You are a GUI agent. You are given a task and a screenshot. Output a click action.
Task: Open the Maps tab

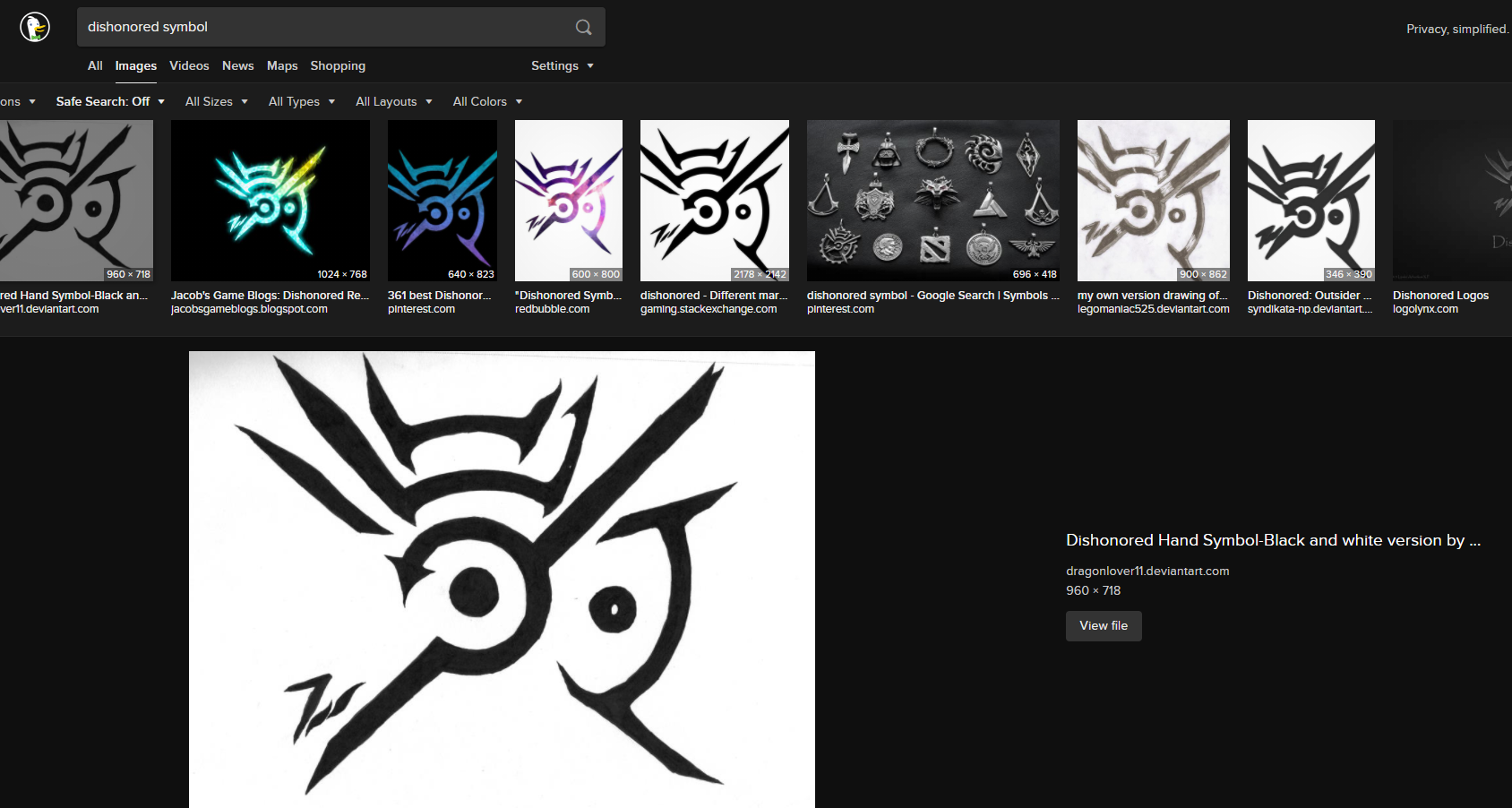tap(282, 65)
